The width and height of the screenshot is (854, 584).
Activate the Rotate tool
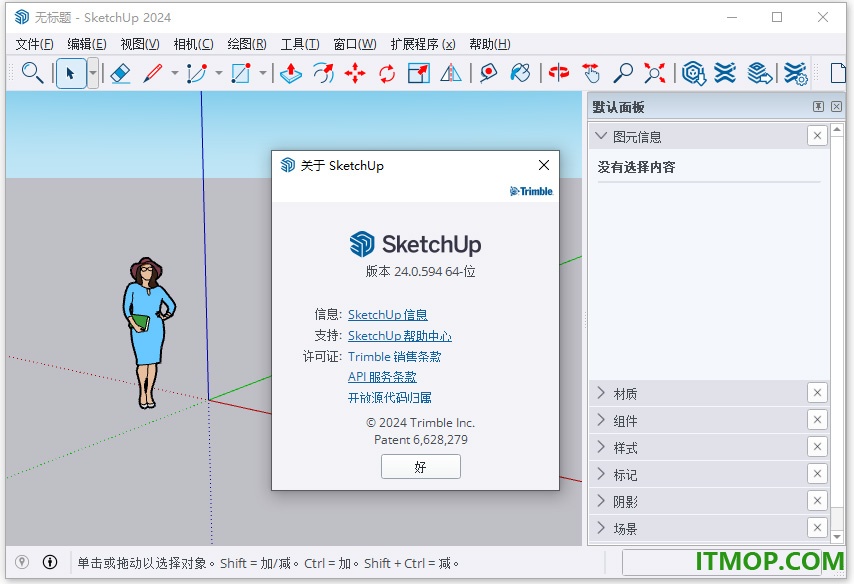[387, 73]
